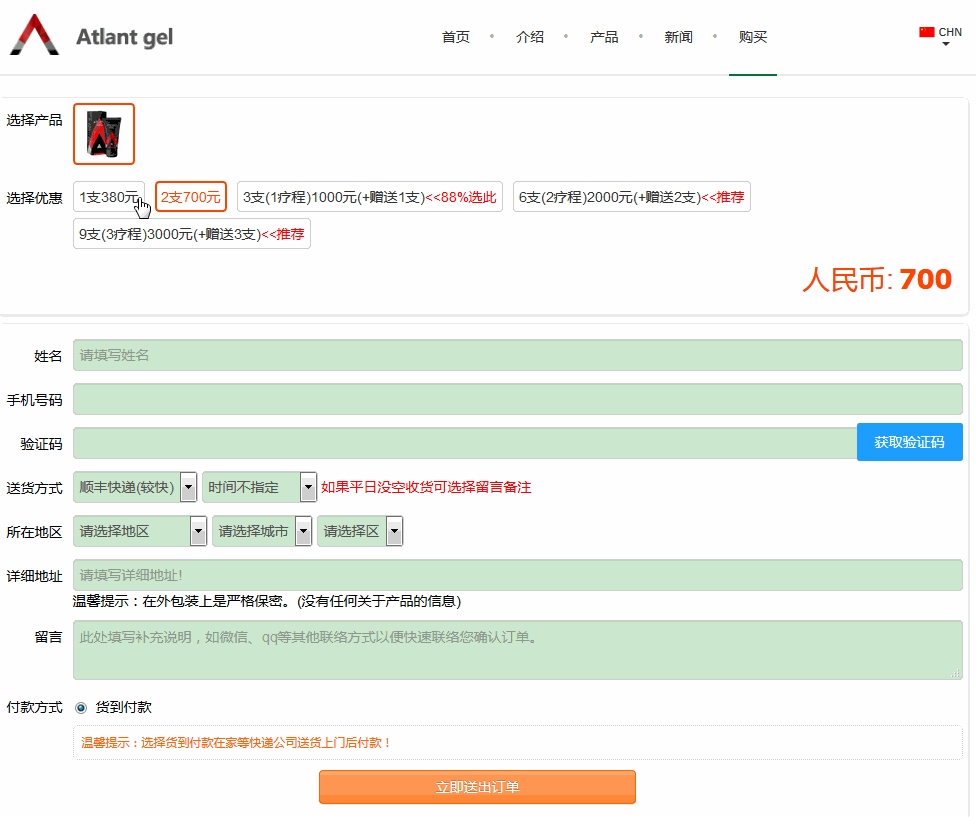976x817 pixels.
Task: Click the Atlant gel logo icon
Action: pyautogui.click(x=34, y=36)
